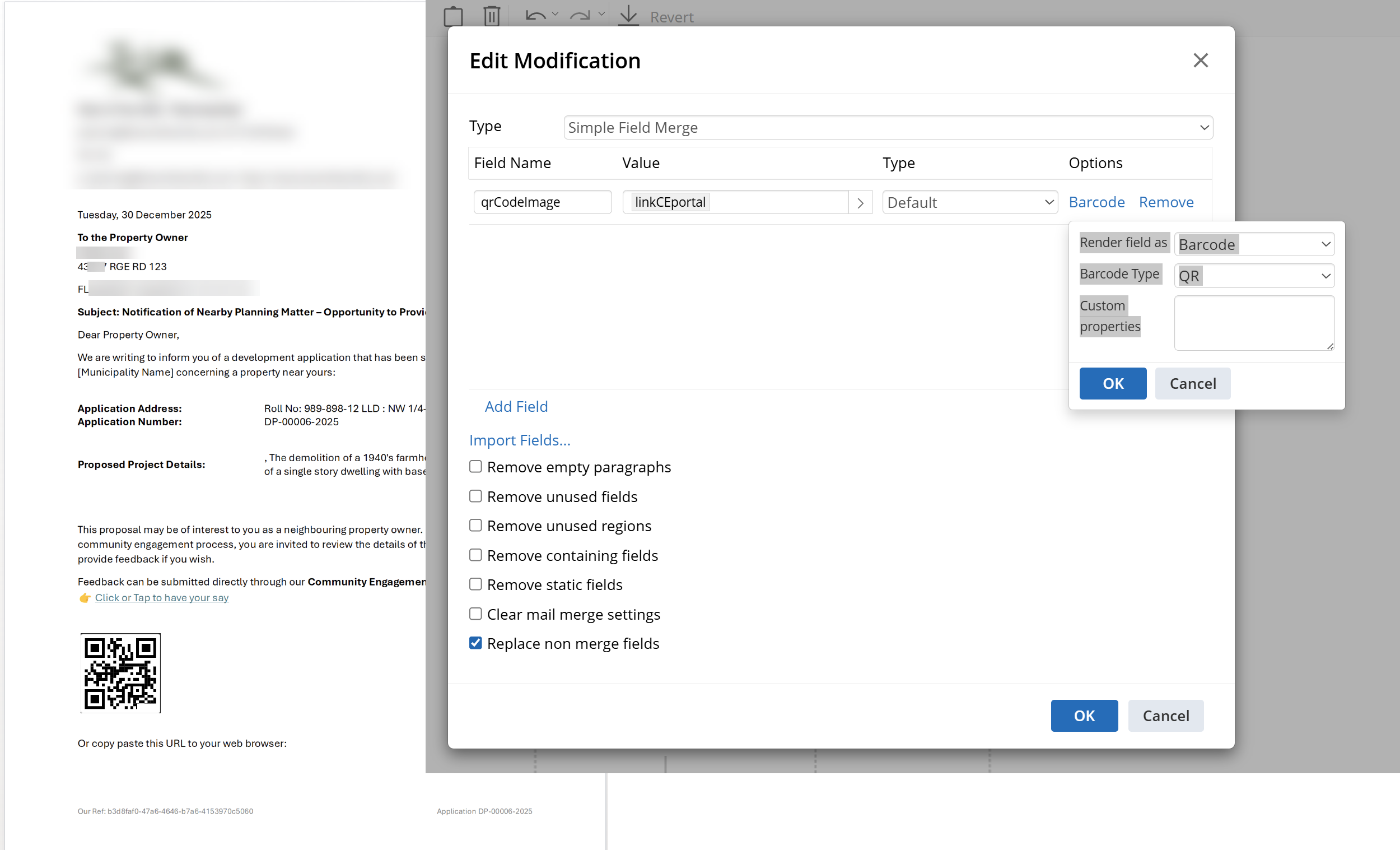This screenshot has width=1400, height=850.
Task: Click the QR code image in document
Action: click(x=120, y=672)
